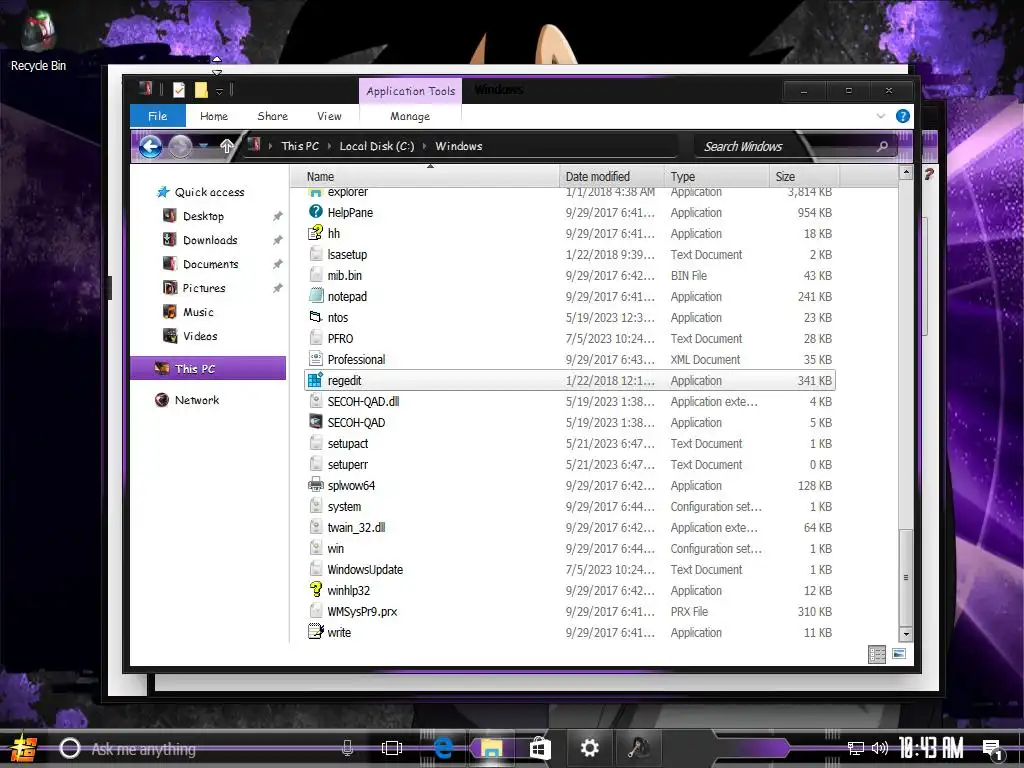
Task: Open Downloads in navigation pane
Action: click(200, 240)
